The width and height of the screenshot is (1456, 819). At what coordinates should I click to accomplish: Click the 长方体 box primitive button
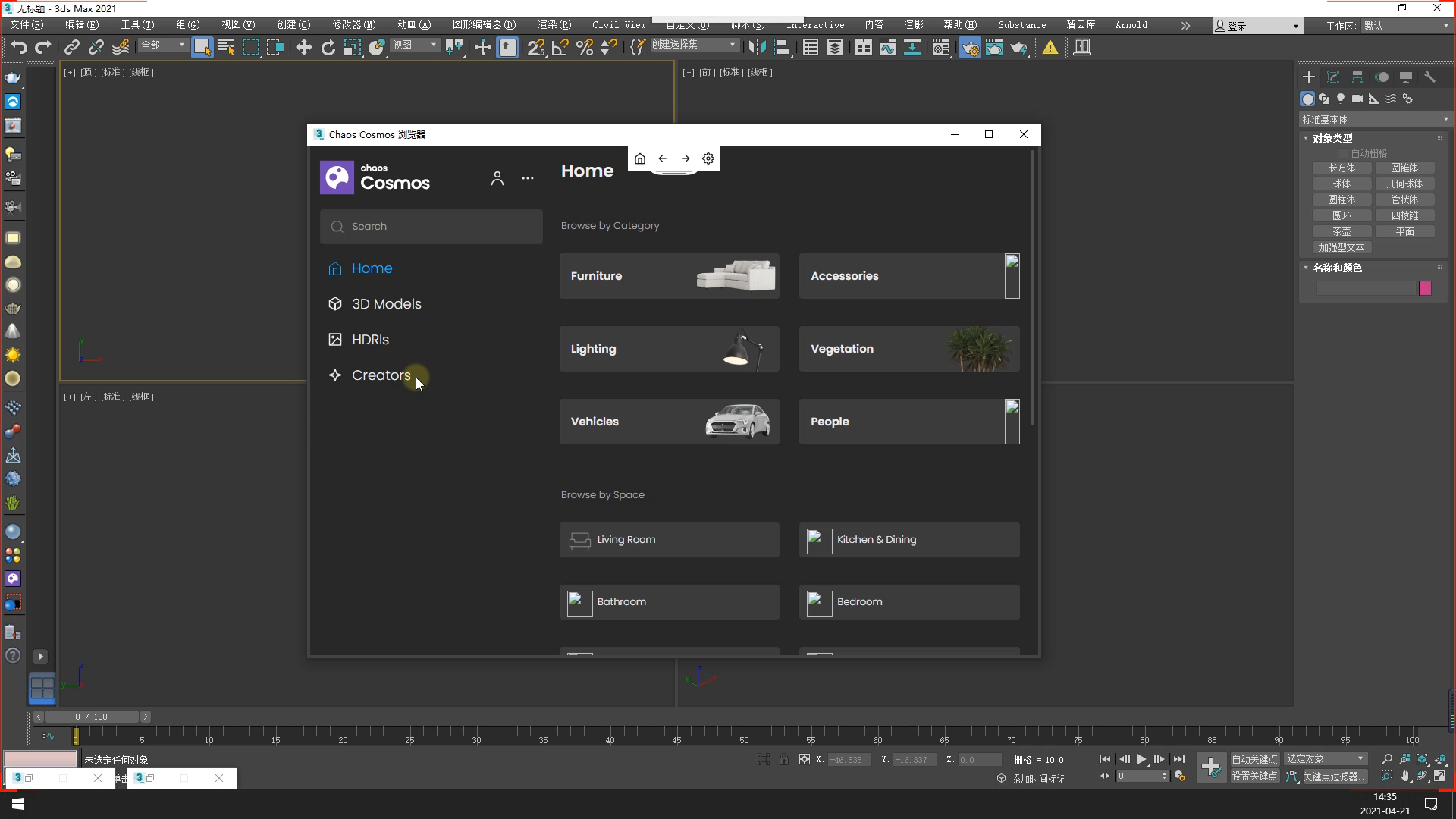coord(1341,168)
